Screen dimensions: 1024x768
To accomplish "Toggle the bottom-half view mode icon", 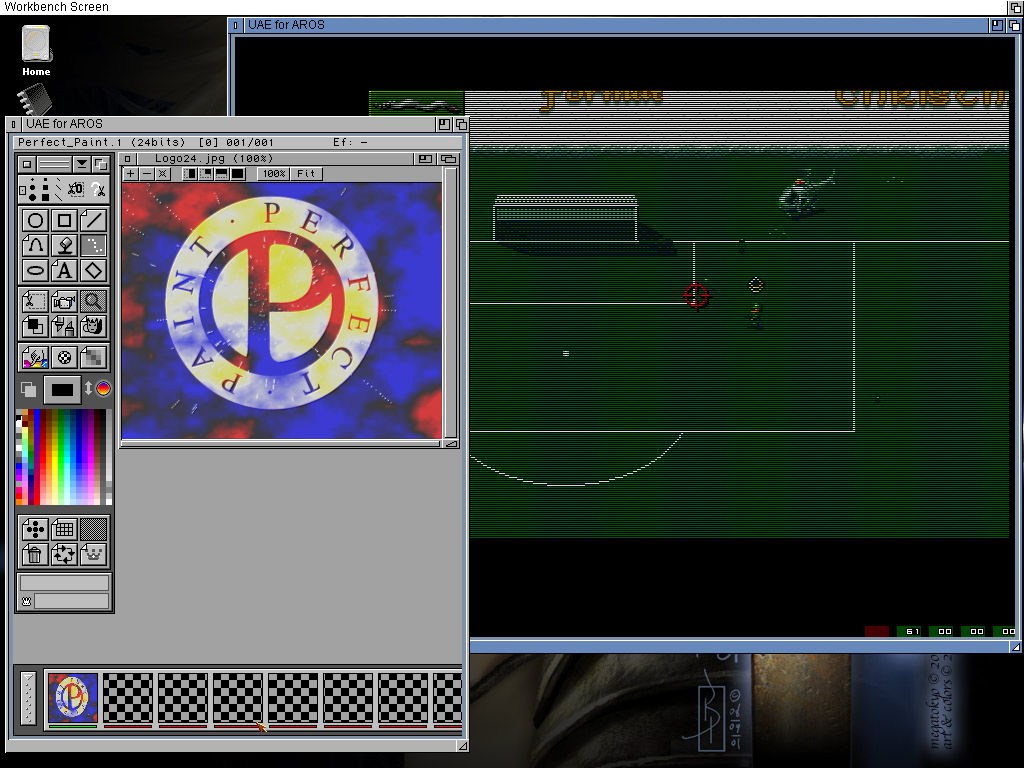I will [x=221, y=174].
